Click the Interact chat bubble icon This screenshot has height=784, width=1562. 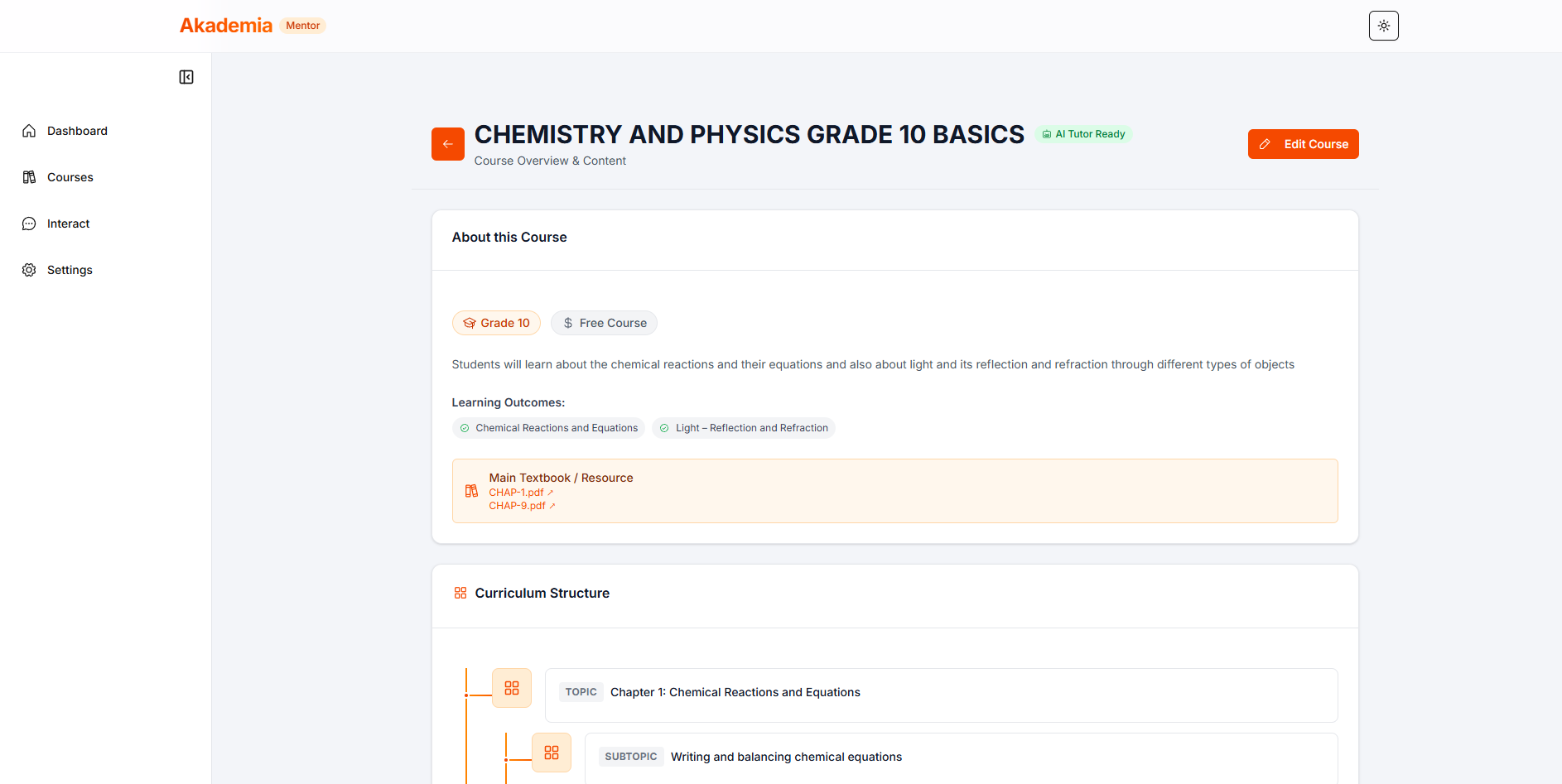tap(29, 224)
